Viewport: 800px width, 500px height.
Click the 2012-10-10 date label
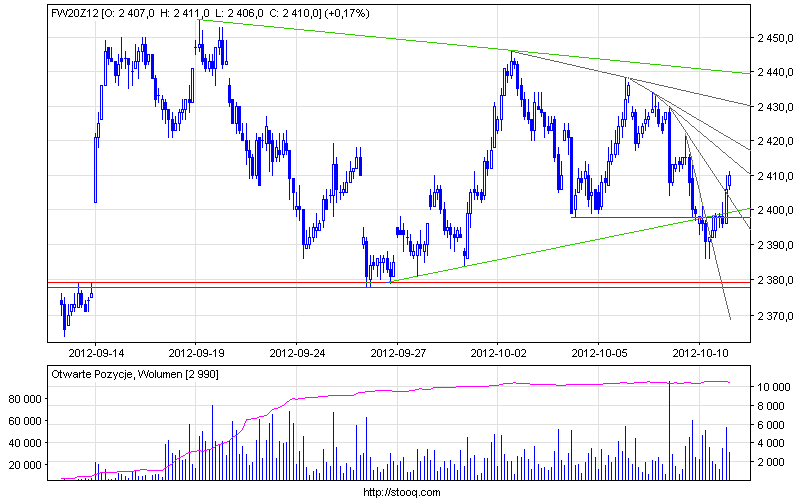click(x=701, y=353)
